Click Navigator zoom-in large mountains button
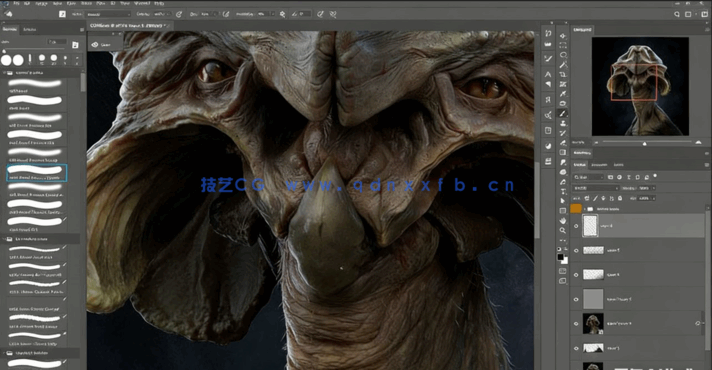Viewport: 712px width, 370px height. tap(698, 143)
